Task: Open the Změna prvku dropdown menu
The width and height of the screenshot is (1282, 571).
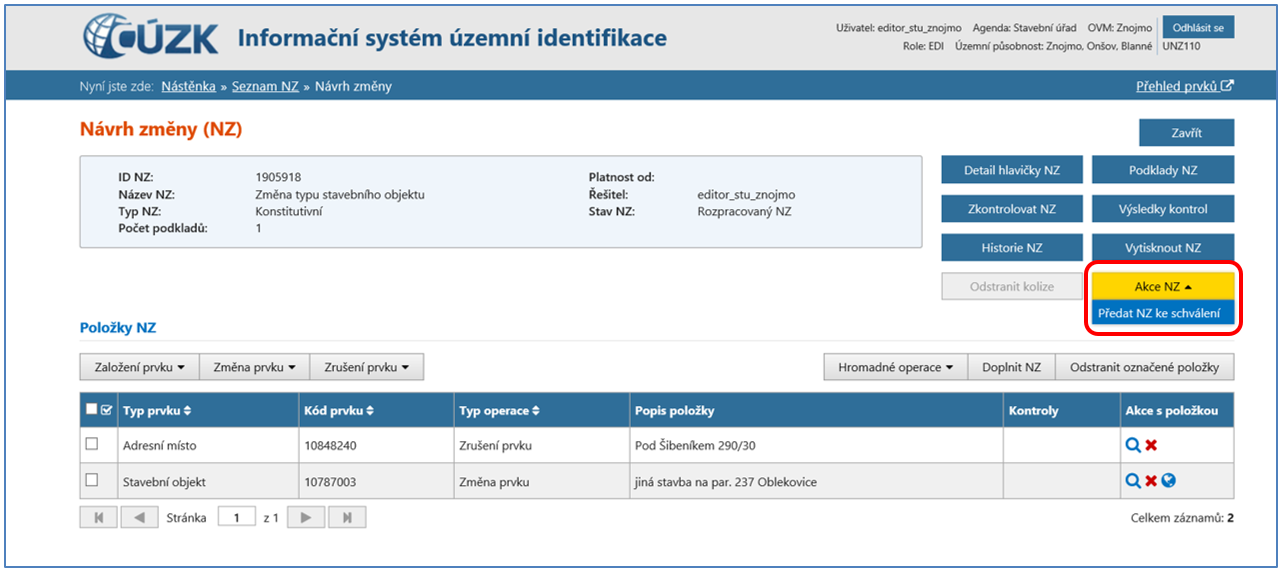Action: [254, 367]
